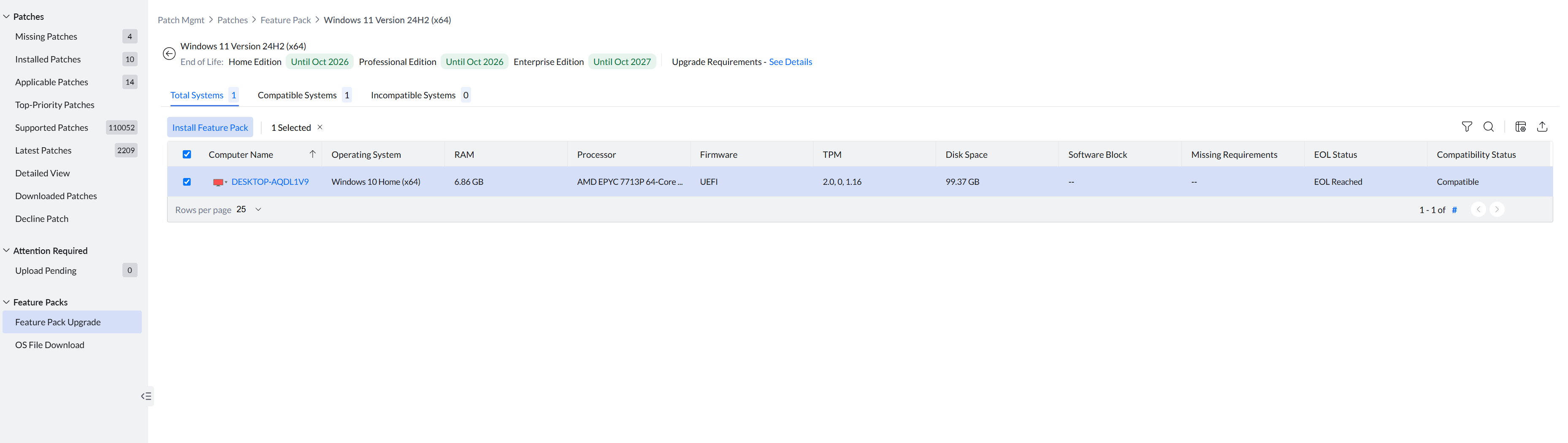Screen dimensions: 1568x443
Task: Toggle the select-all header checkbox
Action: [x=187, y=154]
